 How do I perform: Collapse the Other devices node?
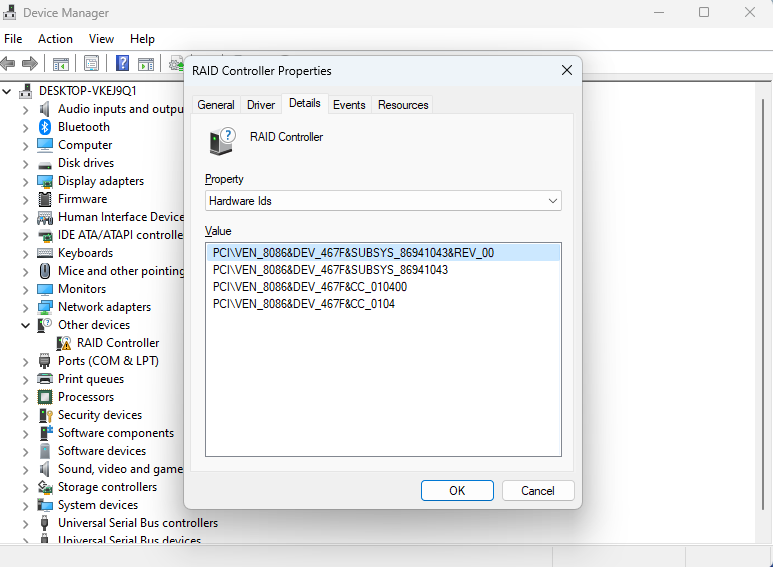point(26,325)
